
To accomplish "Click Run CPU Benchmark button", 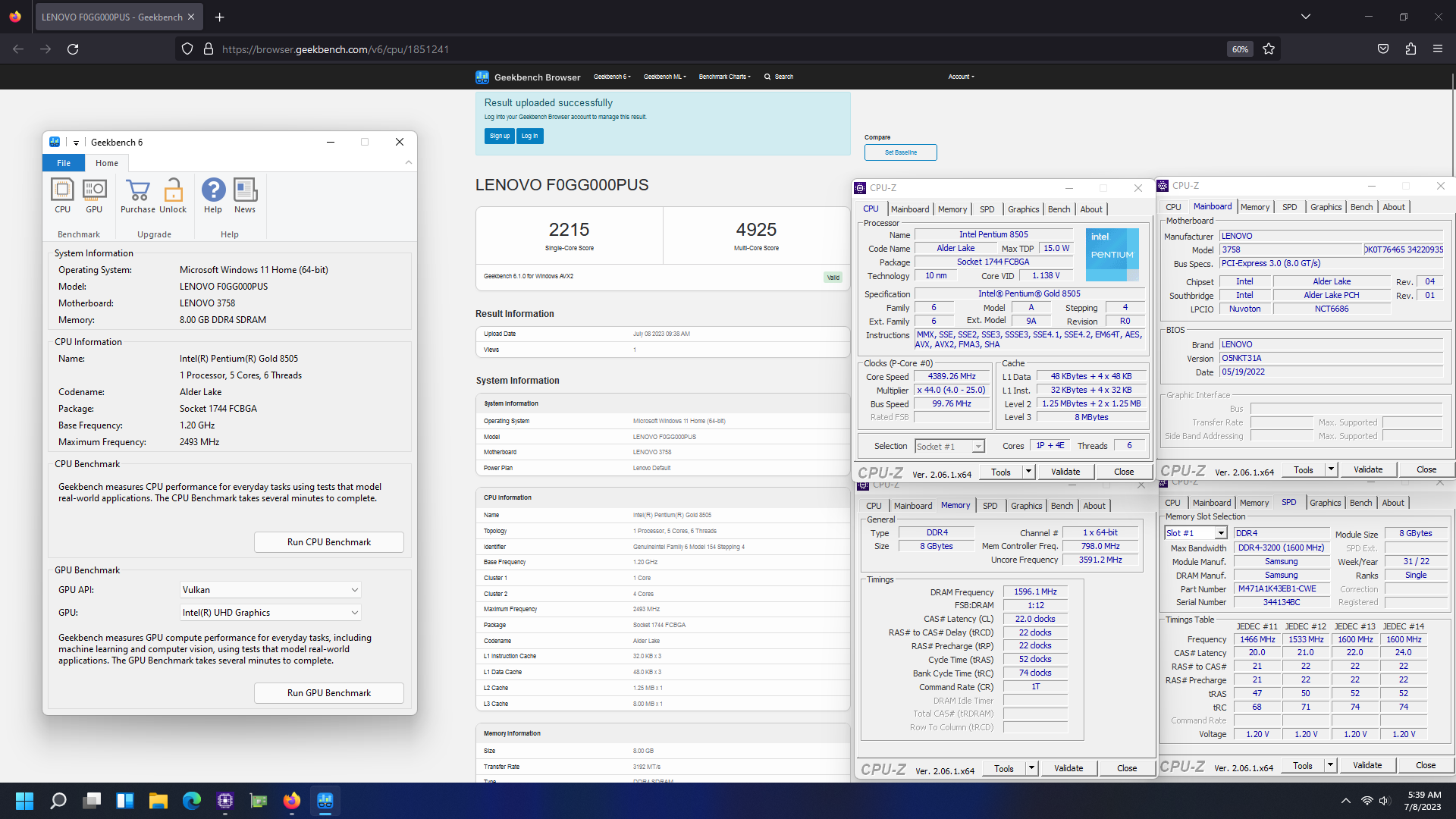I will click(328, 542).
